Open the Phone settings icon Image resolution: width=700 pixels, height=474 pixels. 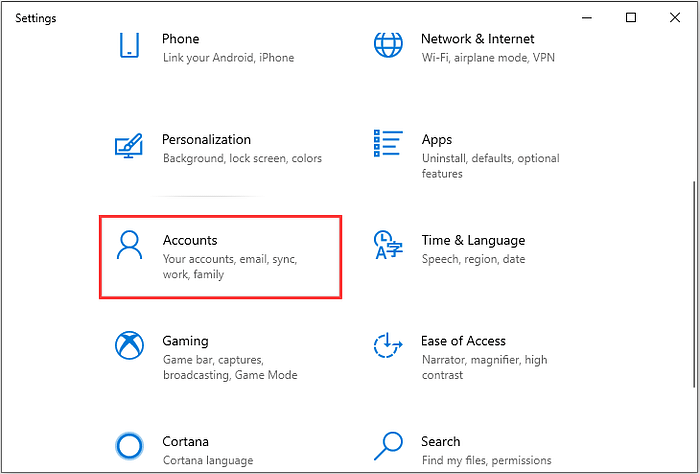[129, 44]
